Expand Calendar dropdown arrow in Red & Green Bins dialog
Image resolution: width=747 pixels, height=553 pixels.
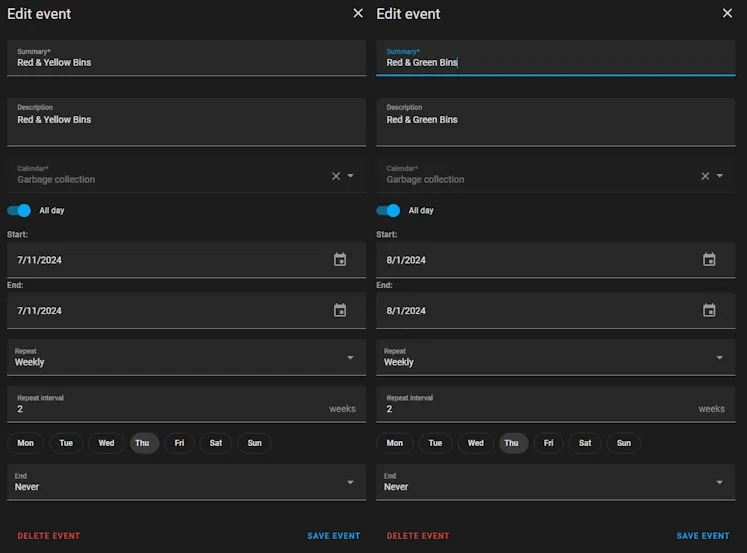coord(719,176)
